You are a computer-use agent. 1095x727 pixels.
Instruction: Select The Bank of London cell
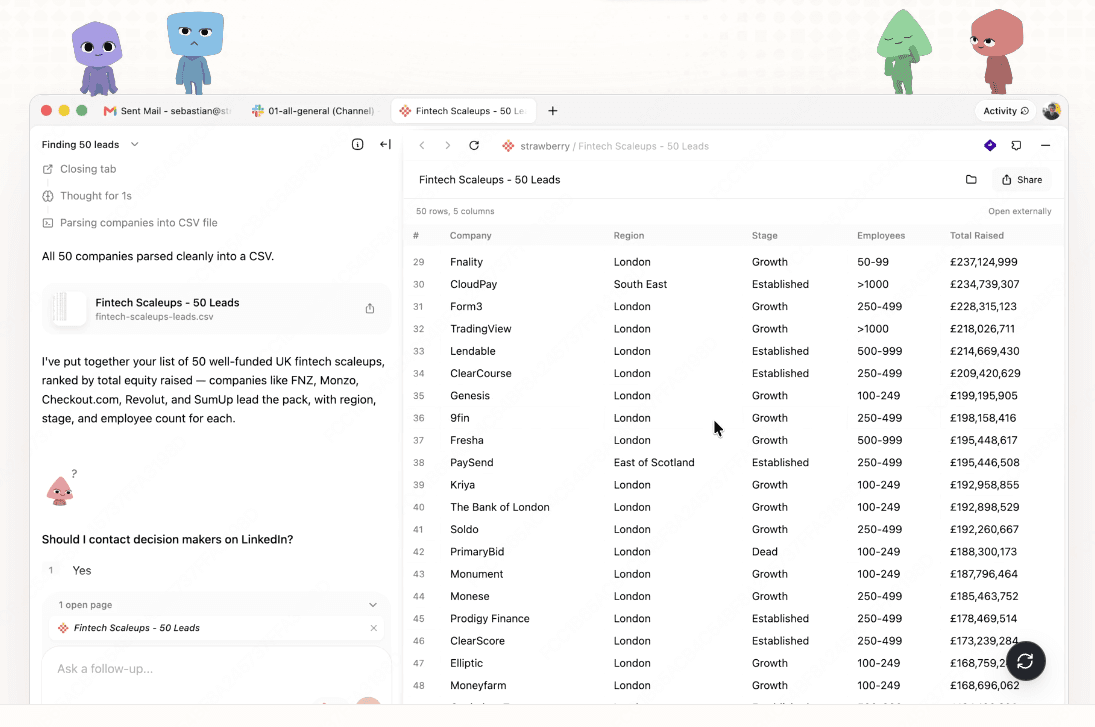coord(499,507)
